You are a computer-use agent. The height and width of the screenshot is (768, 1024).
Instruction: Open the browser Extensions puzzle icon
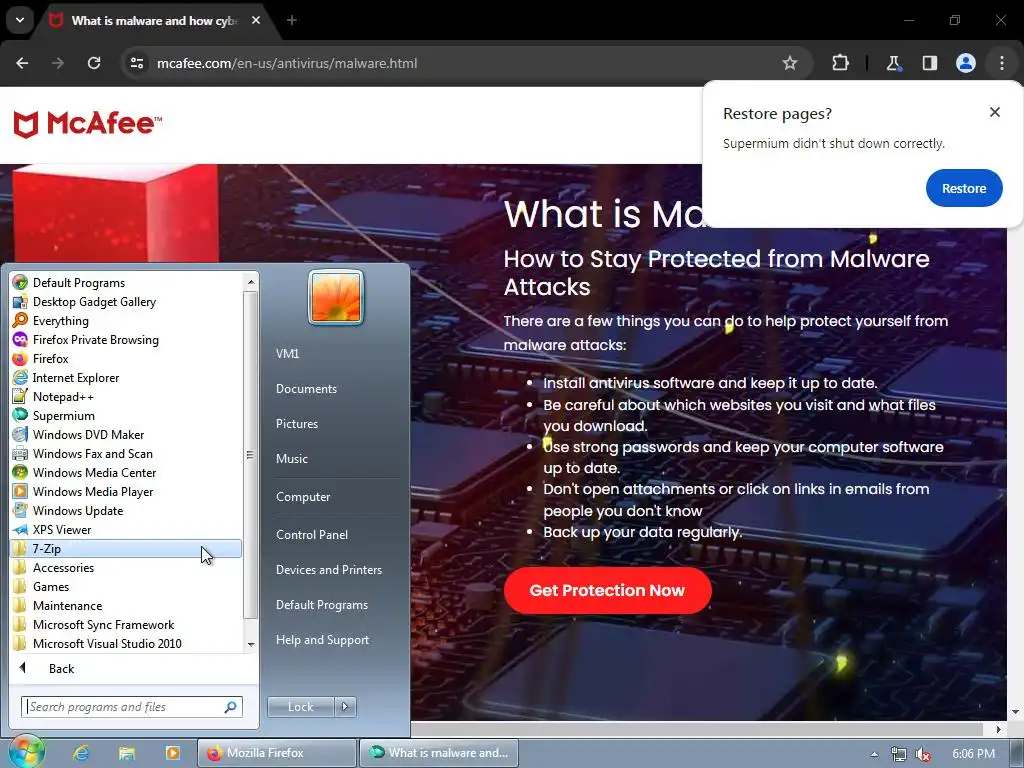(x=840, y=63)
